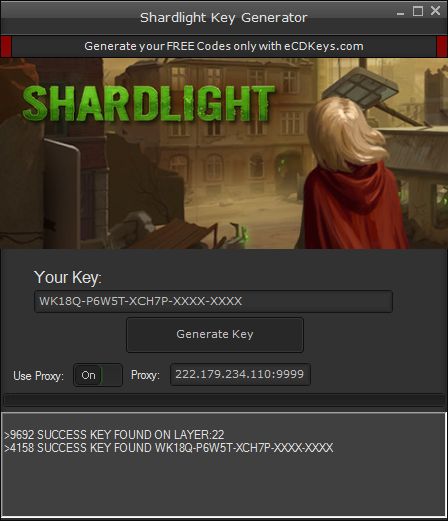Click the Use Proxy label

point(38,376)
